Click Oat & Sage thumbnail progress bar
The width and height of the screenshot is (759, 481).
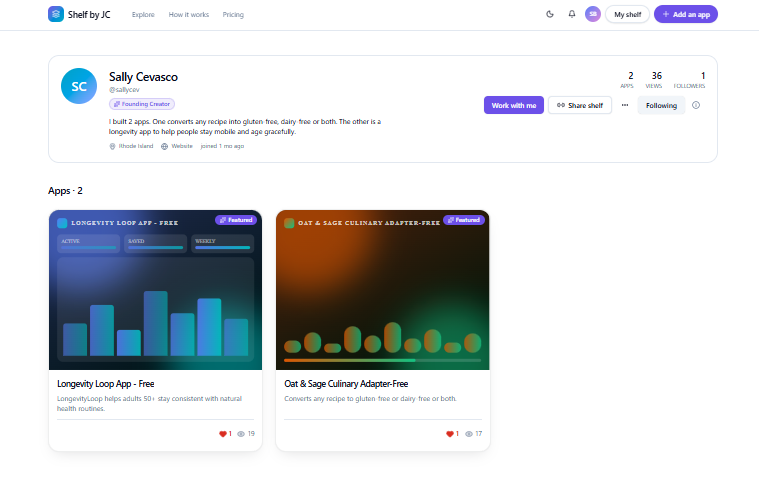382,361
